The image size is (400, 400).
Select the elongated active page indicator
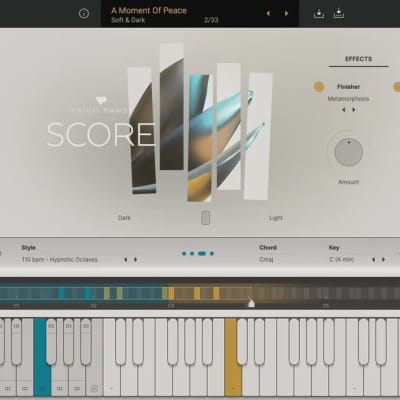click(202, 254)
